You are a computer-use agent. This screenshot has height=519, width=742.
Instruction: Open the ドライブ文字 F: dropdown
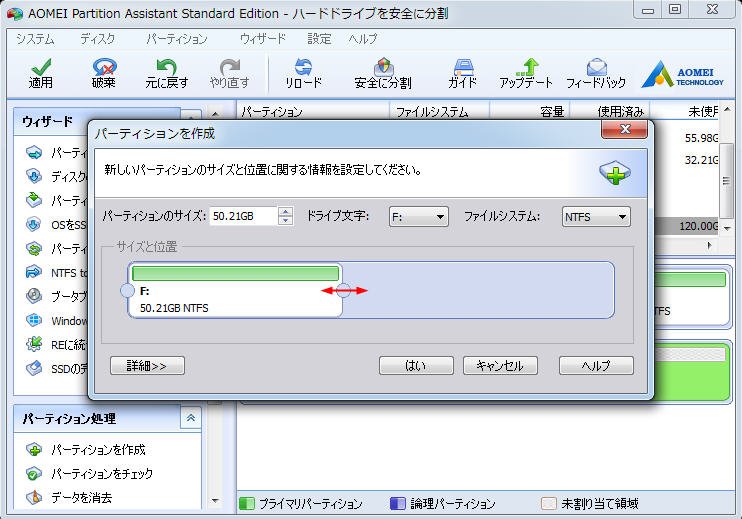pos(418,217)
